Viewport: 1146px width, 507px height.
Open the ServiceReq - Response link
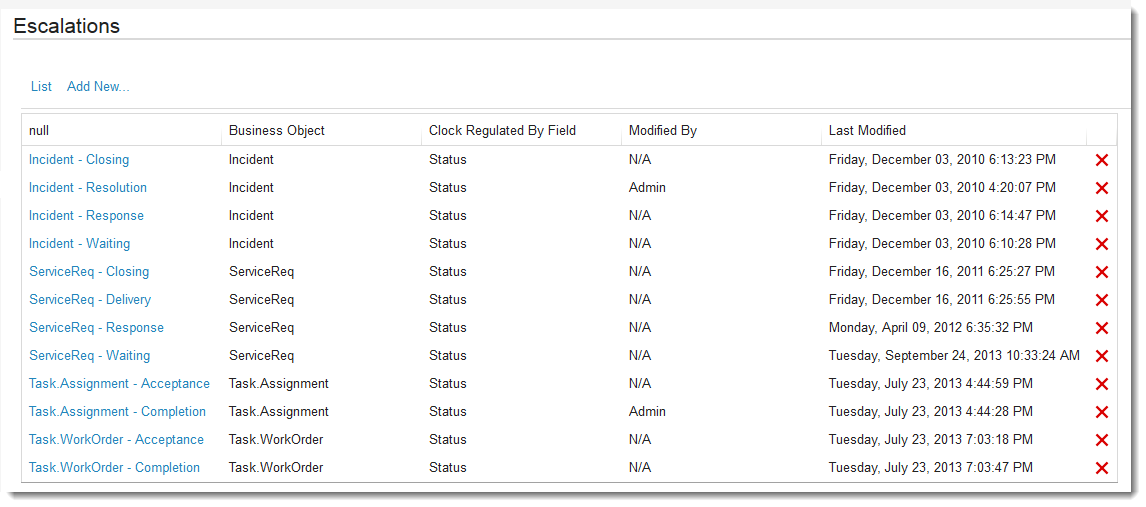coord(96,327)
